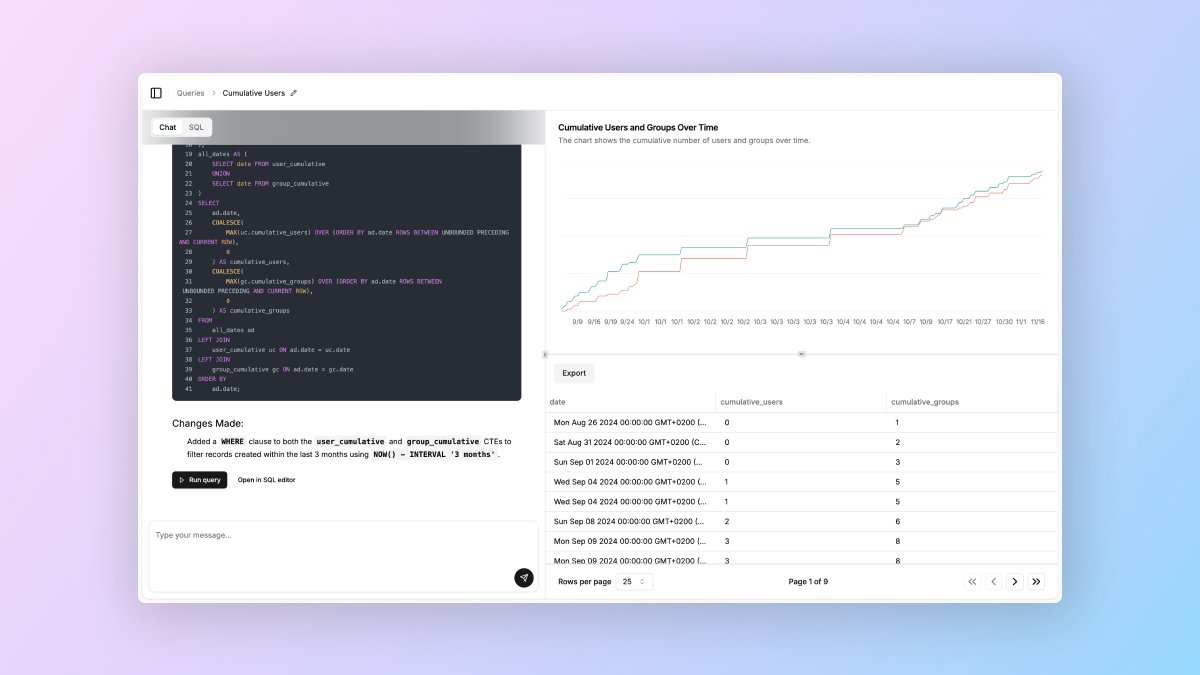This screenshot has height=675, width=1200.
Task: Click the 9/24 label on chart axis
Action: pos(627,322)
